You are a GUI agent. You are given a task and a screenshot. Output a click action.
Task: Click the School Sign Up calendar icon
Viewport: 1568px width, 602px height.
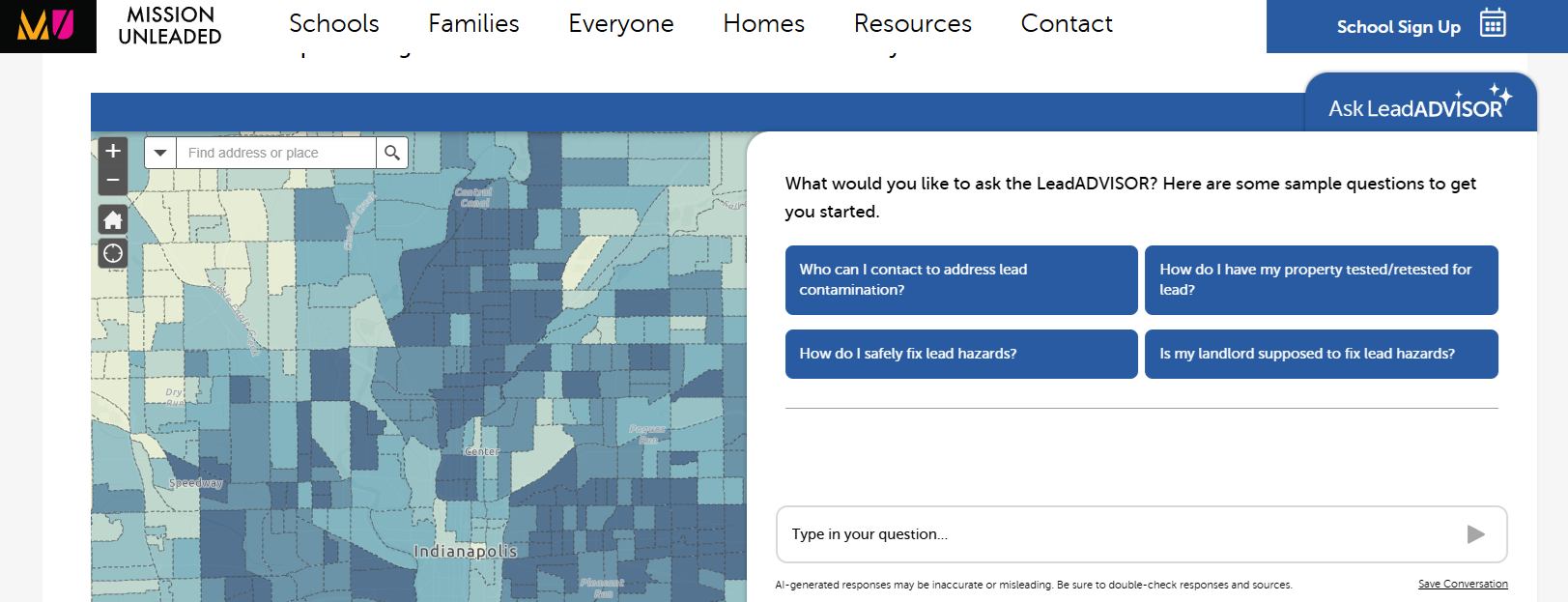coord(1493,23)
